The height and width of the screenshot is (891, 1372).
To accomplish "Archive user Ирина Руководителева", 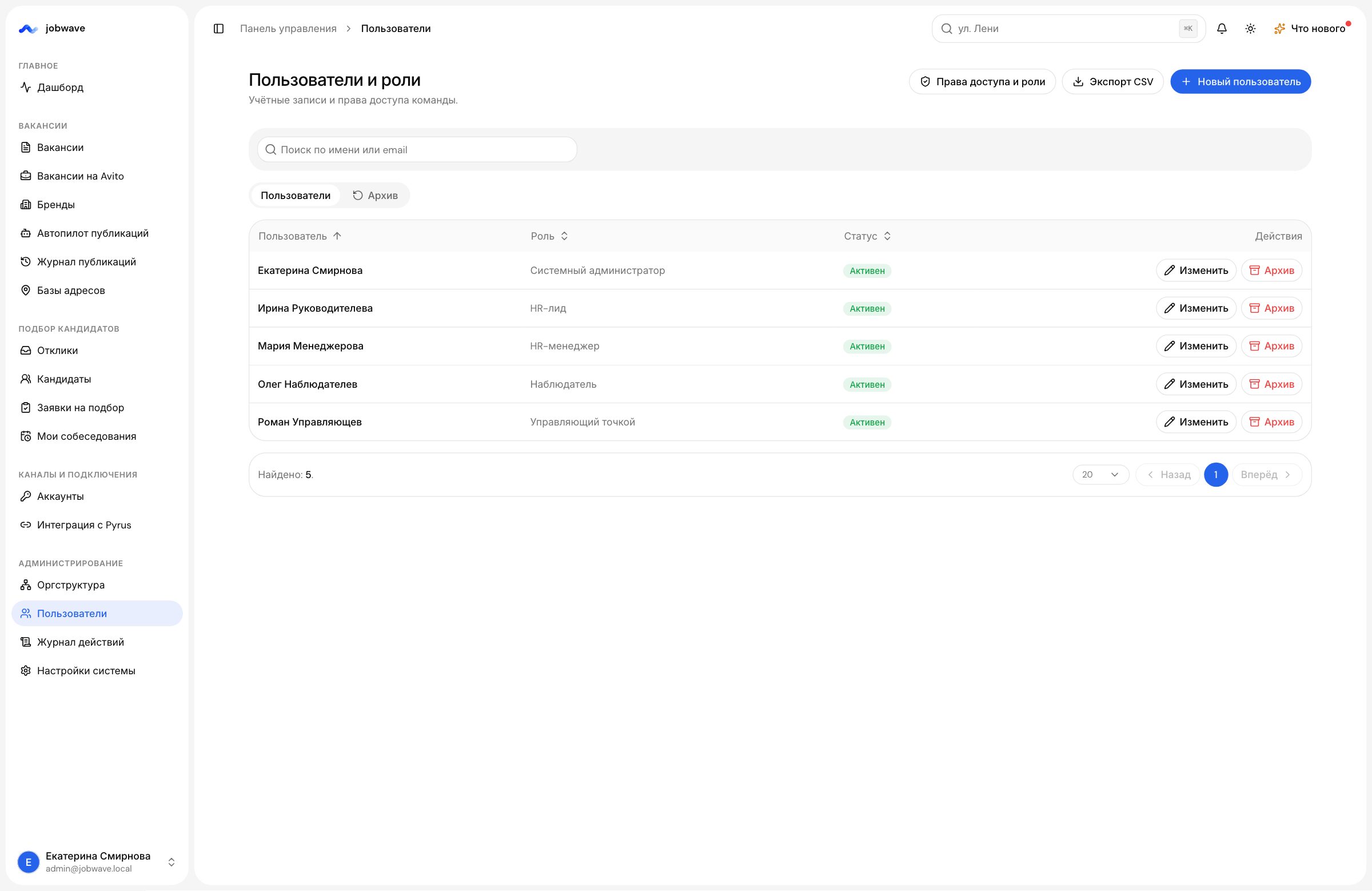I will tap(1272, 308).
